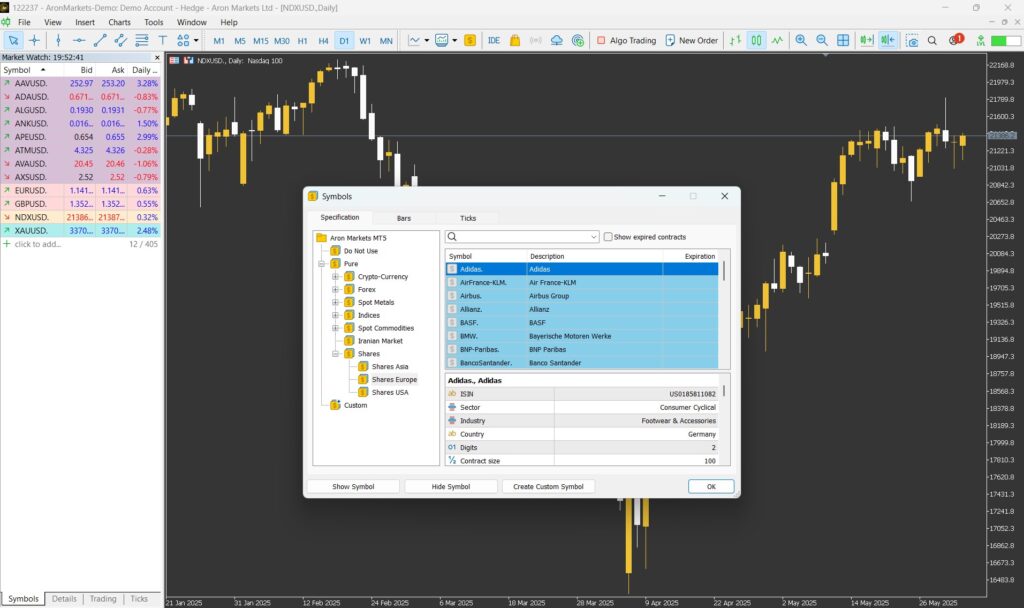The image size is (1024, 608).
Task: Expand the Spot Metals node
Action: point(336,302)
